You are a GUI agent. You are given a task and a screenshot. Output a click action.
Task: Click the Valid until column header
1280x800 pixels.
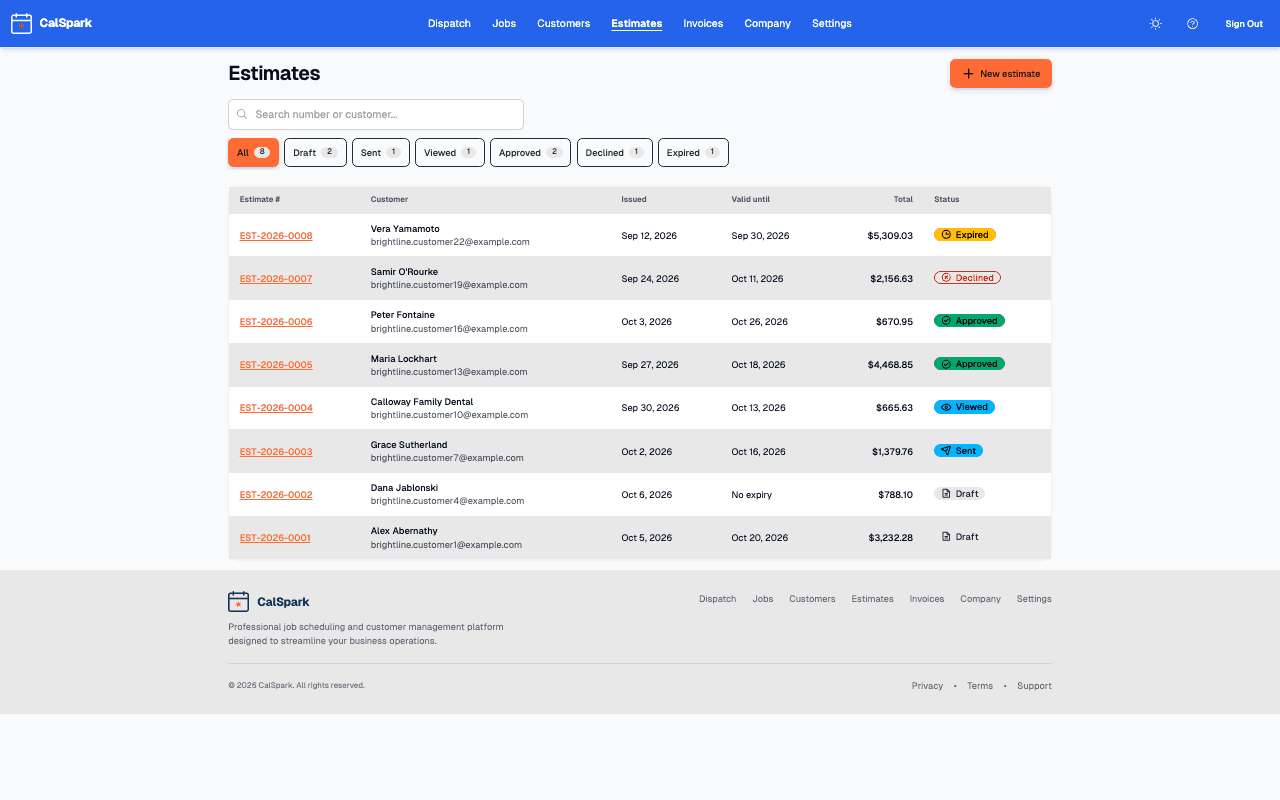751,199
